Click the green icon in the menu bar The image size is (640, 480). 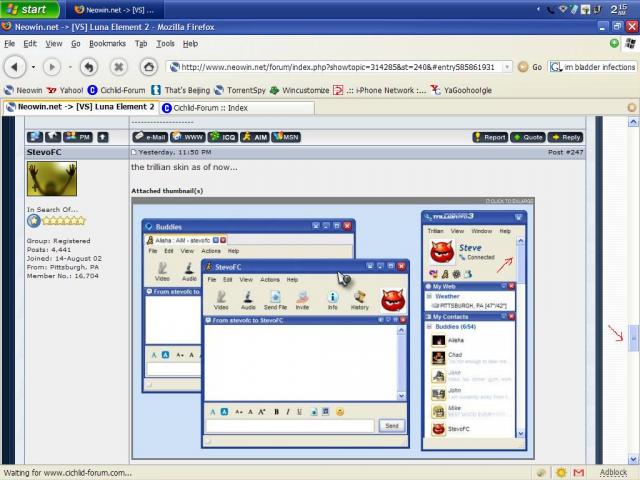point(614,43)
